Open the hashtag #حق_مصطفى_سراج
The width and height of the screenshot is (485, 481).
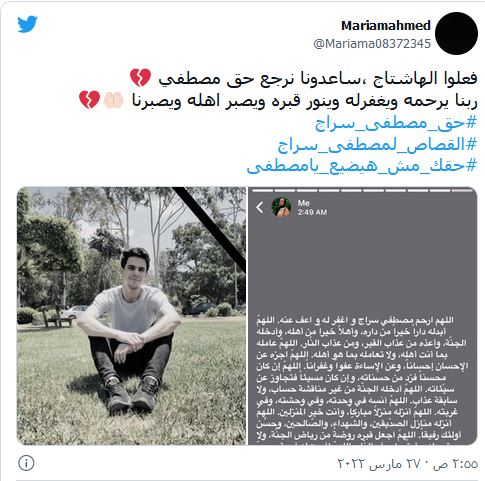point(396,124)
